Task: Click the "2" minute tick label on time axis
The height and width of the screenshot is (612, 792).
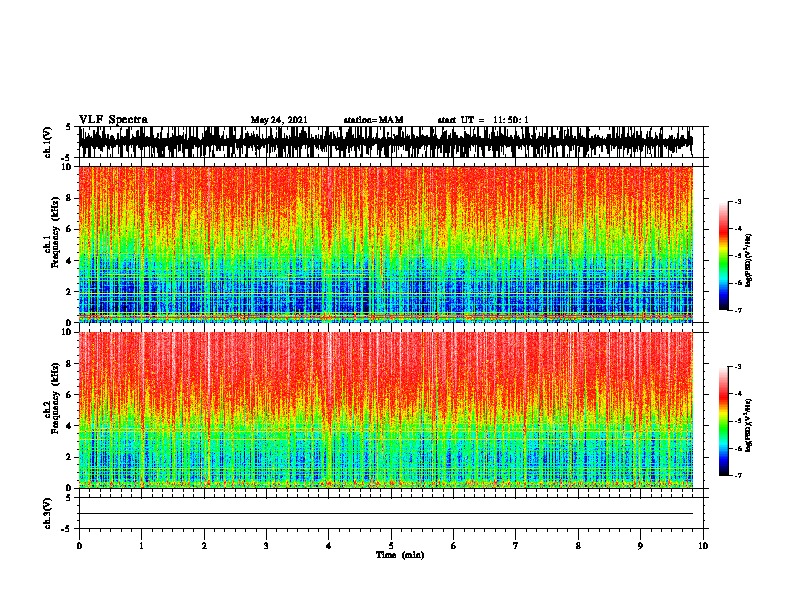Action: [204, 546]
